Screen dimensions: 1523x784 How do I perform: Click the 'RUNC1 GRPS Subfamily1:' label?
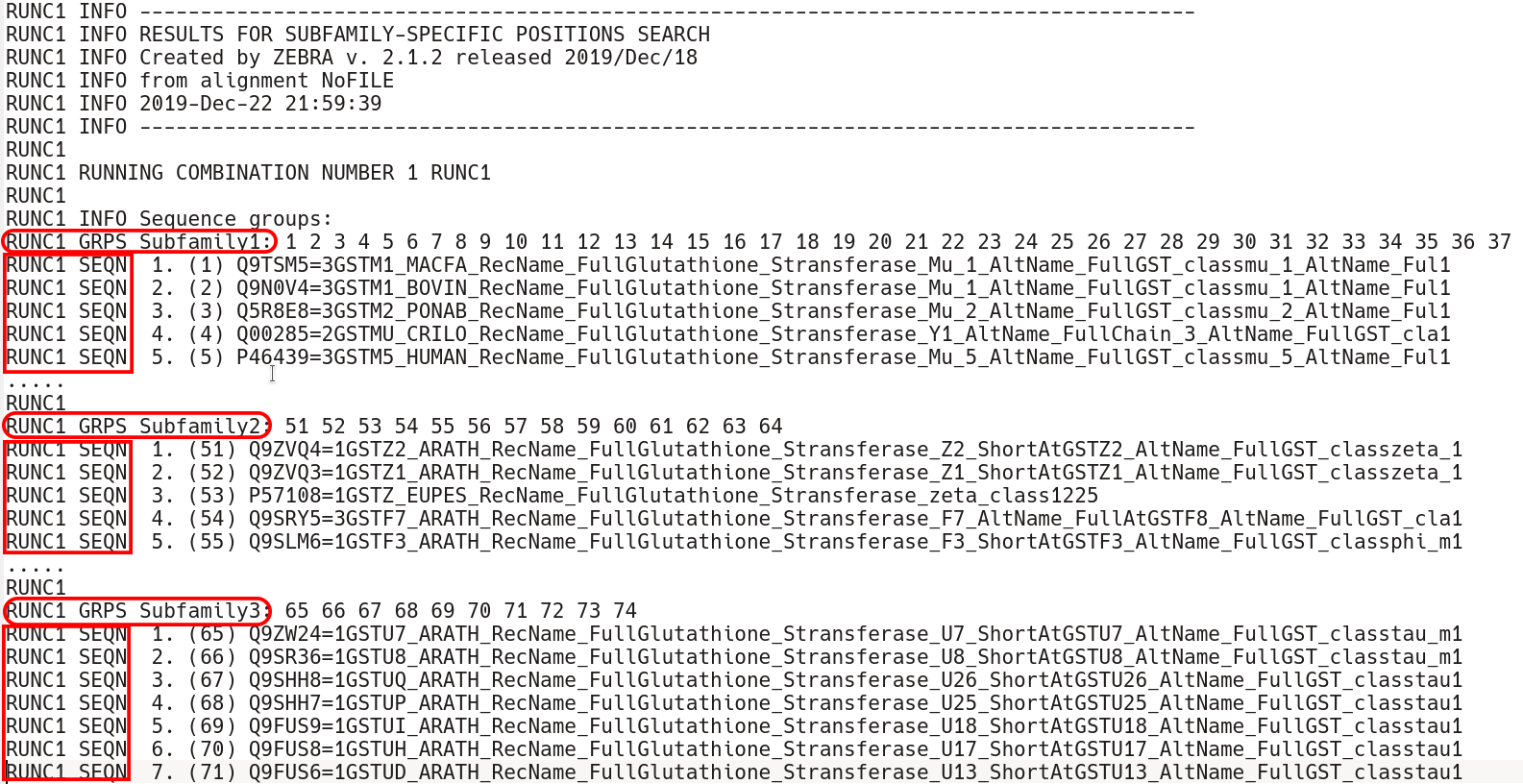pos(139,242)
